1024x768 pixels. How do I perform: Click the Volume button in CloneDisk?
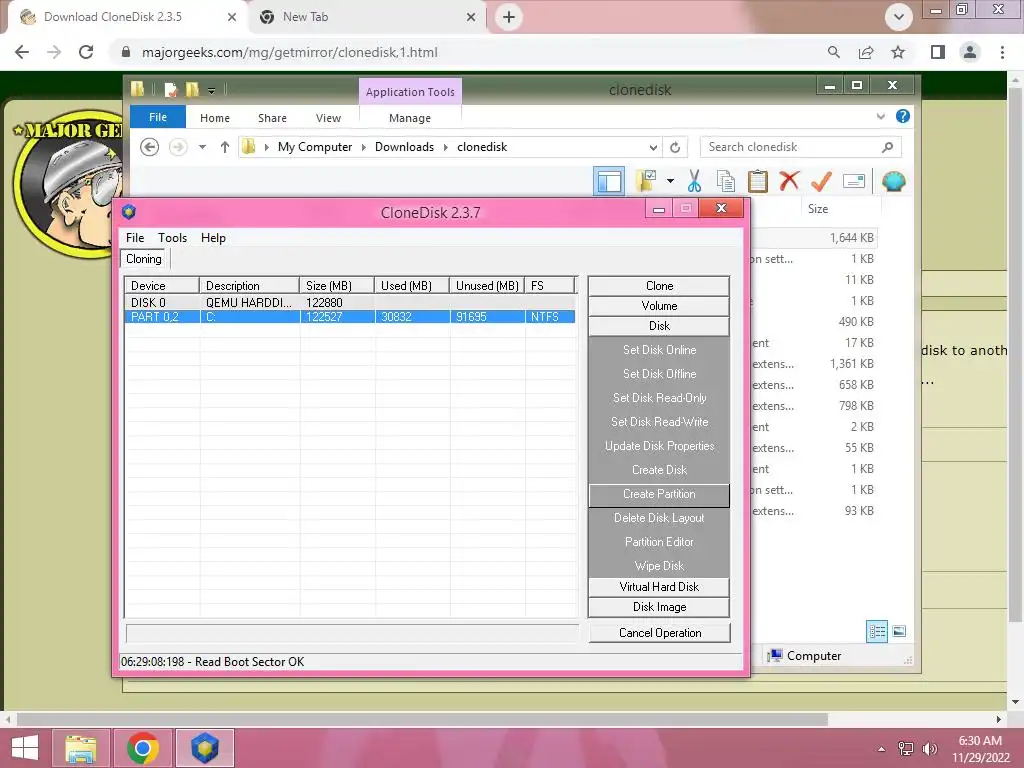click(x=659, y=306)
